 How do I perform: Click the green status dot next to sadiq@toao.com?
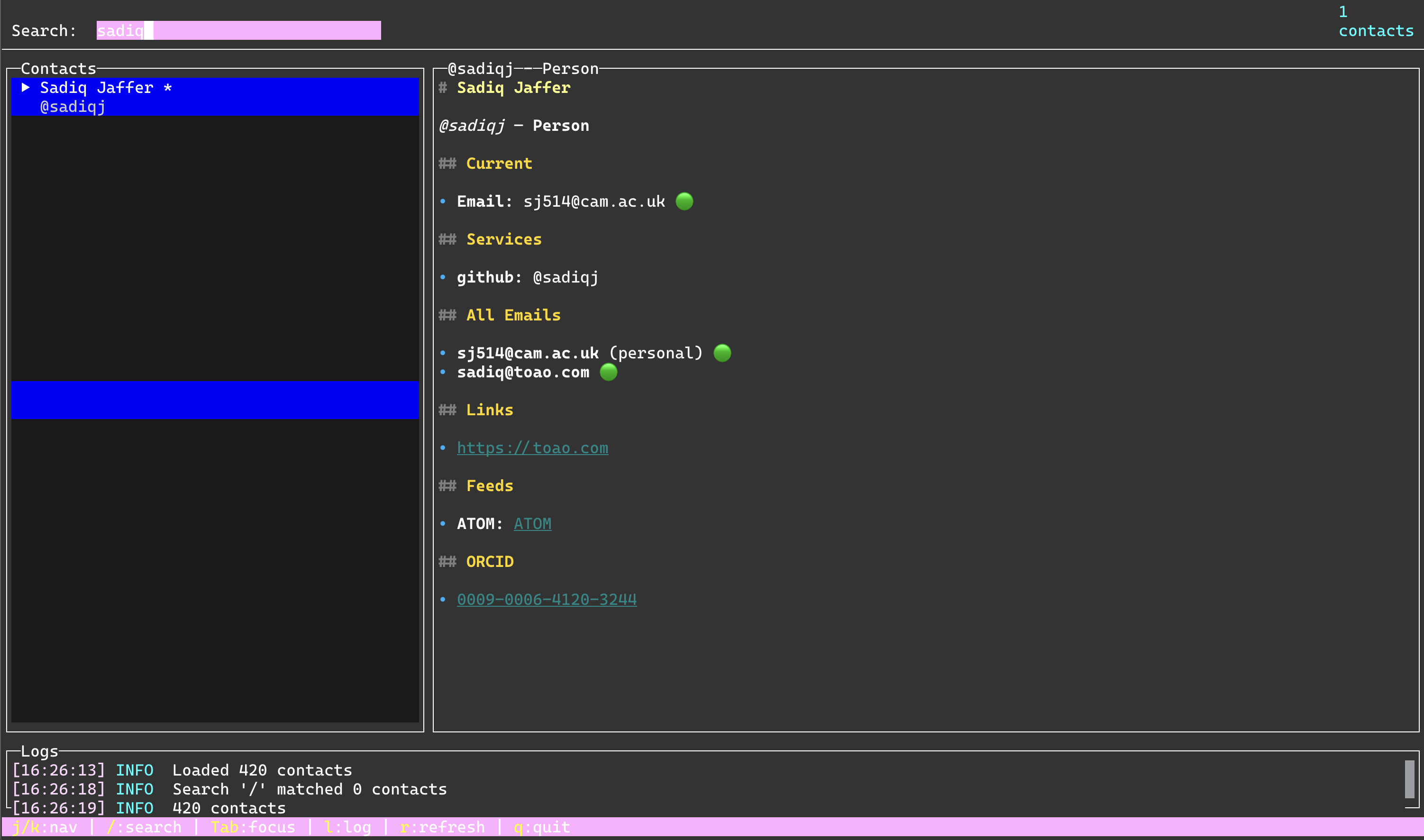pos(609,373)
